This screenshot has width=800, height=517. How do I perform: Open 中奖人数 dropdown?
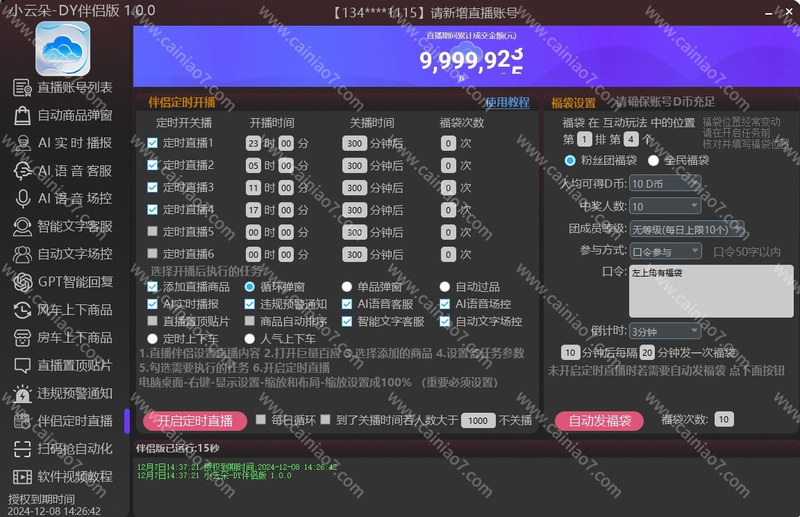665,206
